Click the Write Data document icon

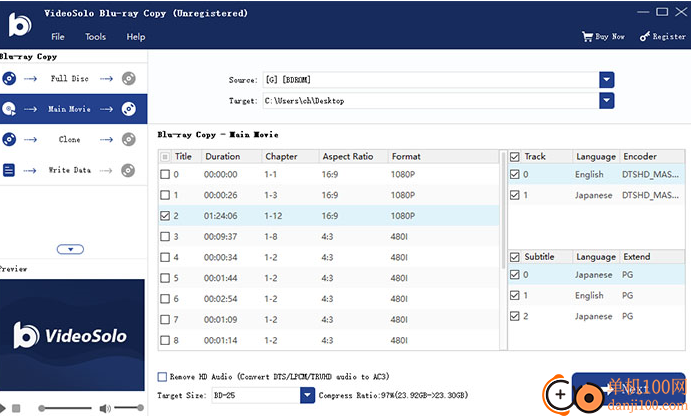(x=9, y=170)
